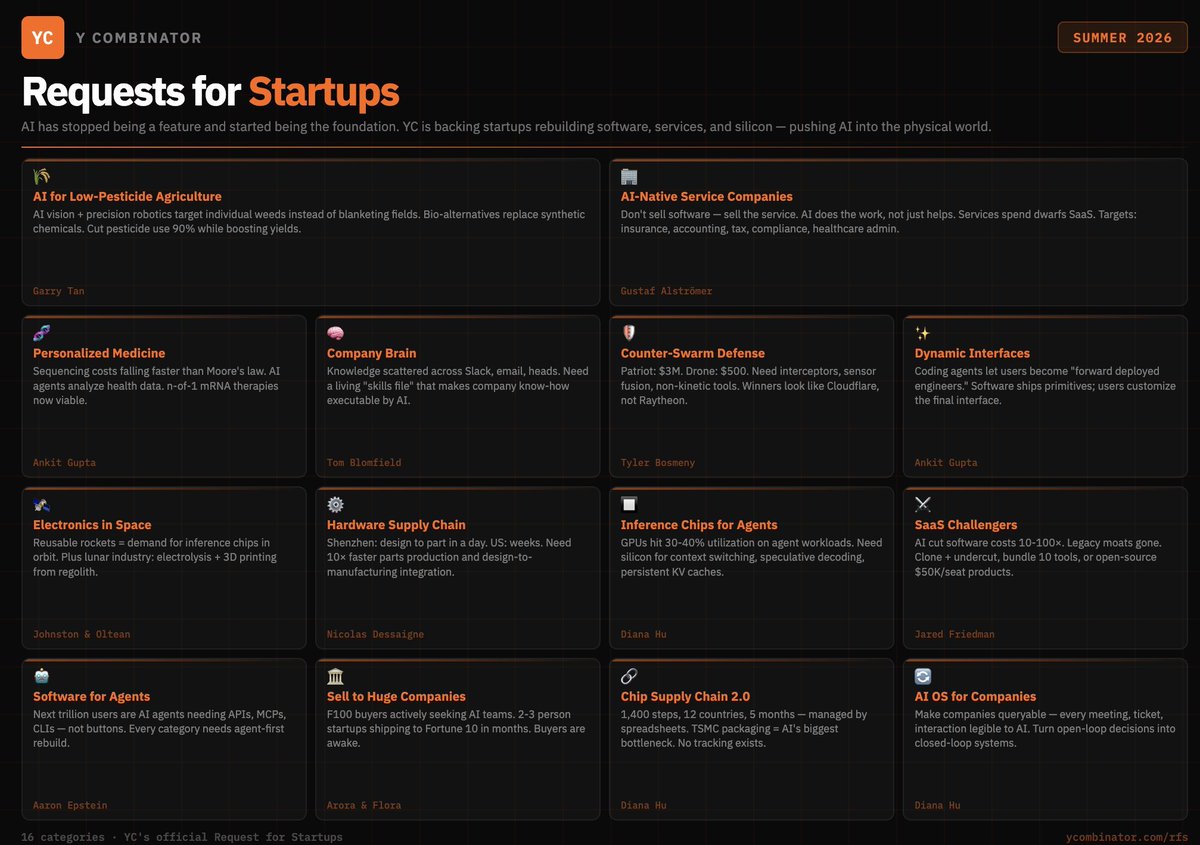Click the SUMMER 2026 badge
1200x845 pixels.
click(x=1122, y=37)
